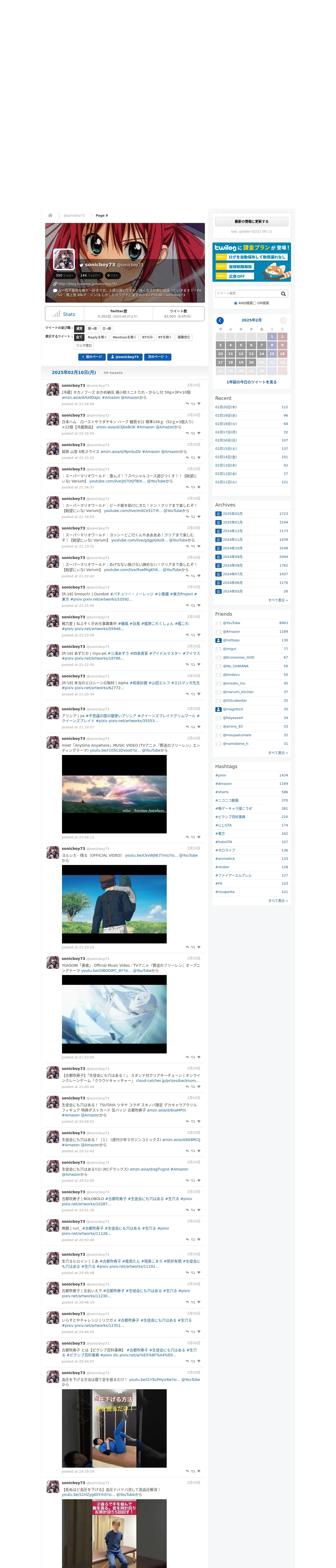Screen dimensions: 336x1568
Task: Set tweet order to 古→新
Action: point(107,329)
